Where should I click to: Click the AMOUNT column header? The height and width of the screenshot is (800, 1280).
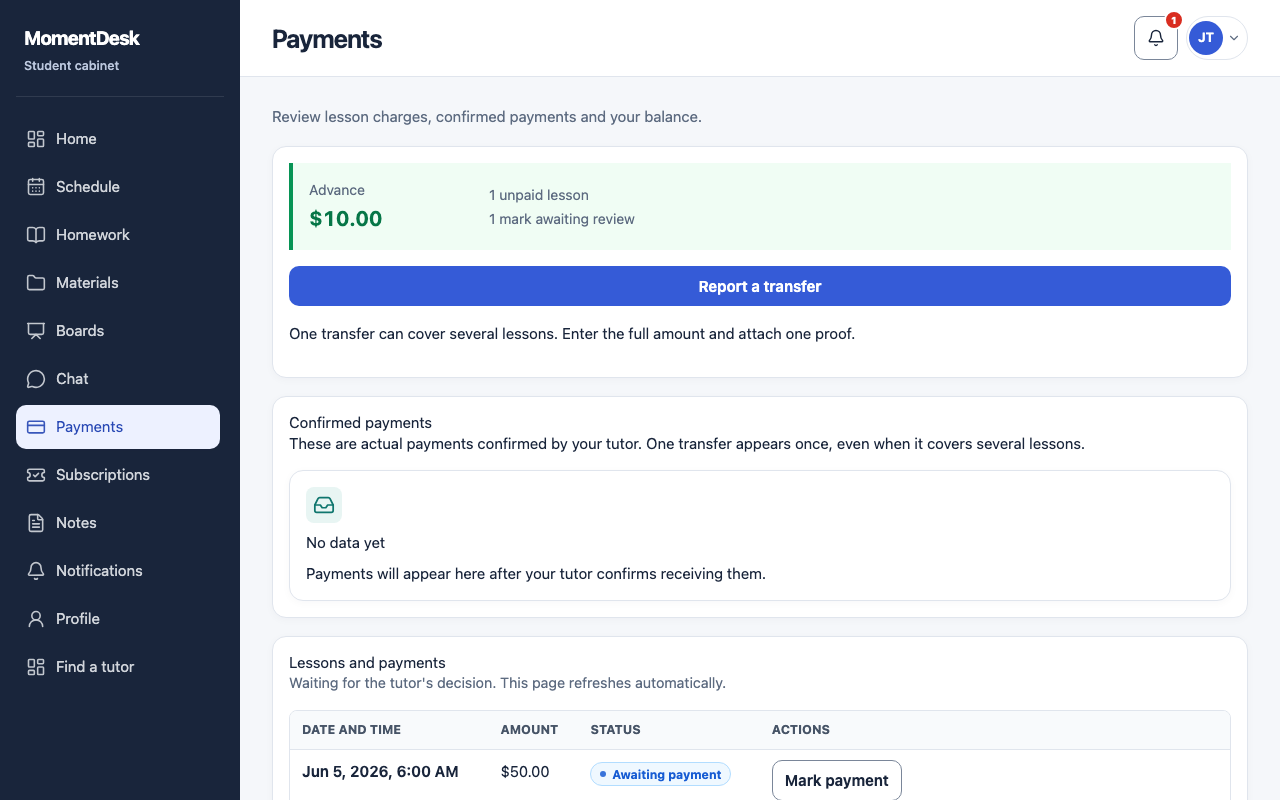coord(529,730)
